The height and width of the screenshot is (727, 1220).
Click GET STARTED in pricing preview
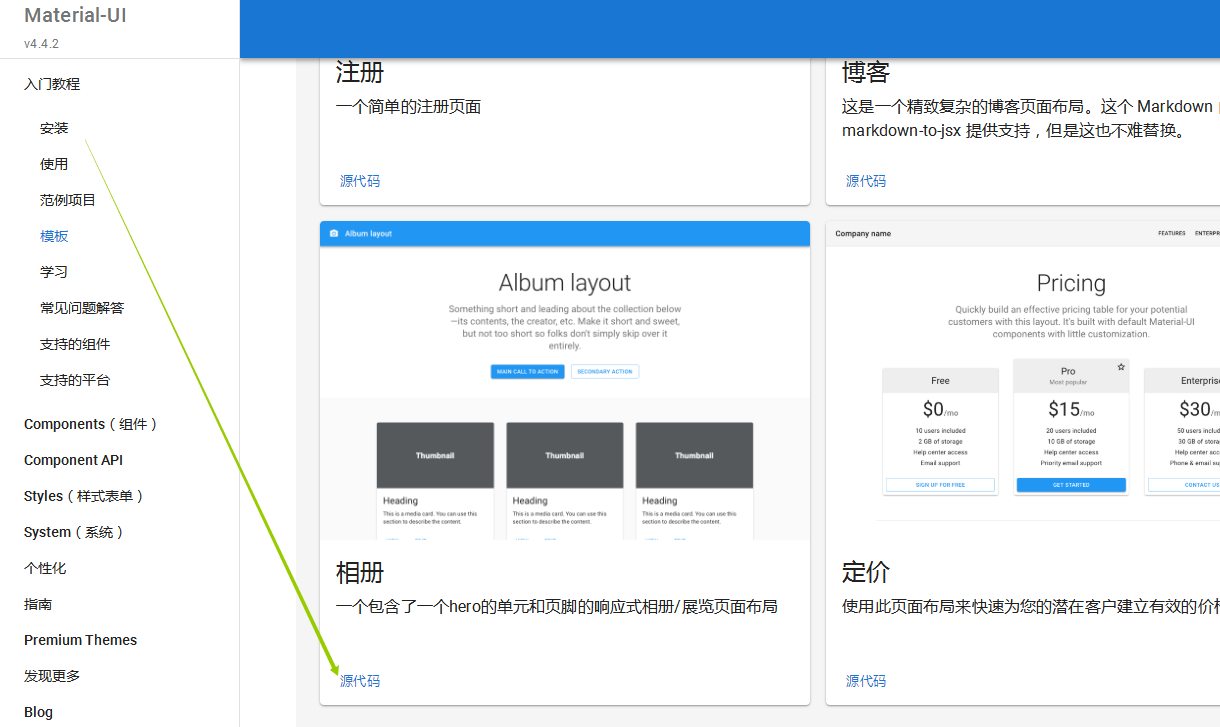click(x=1071, y=485)
